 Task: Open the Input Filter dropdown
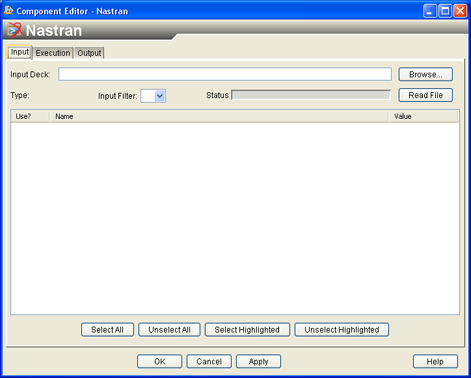(153, 96)
